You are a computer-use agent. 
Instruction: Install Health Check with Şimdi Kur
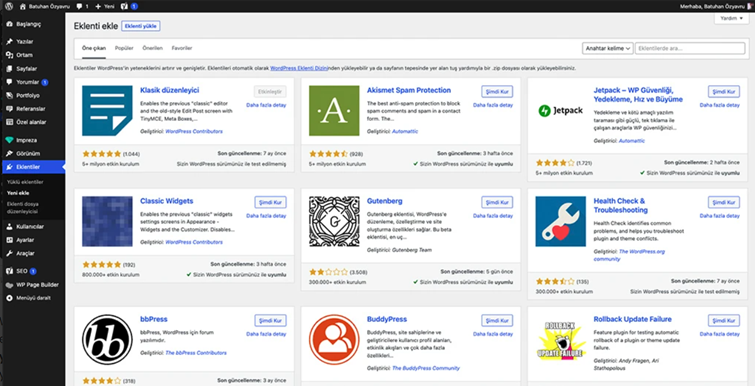724,202
